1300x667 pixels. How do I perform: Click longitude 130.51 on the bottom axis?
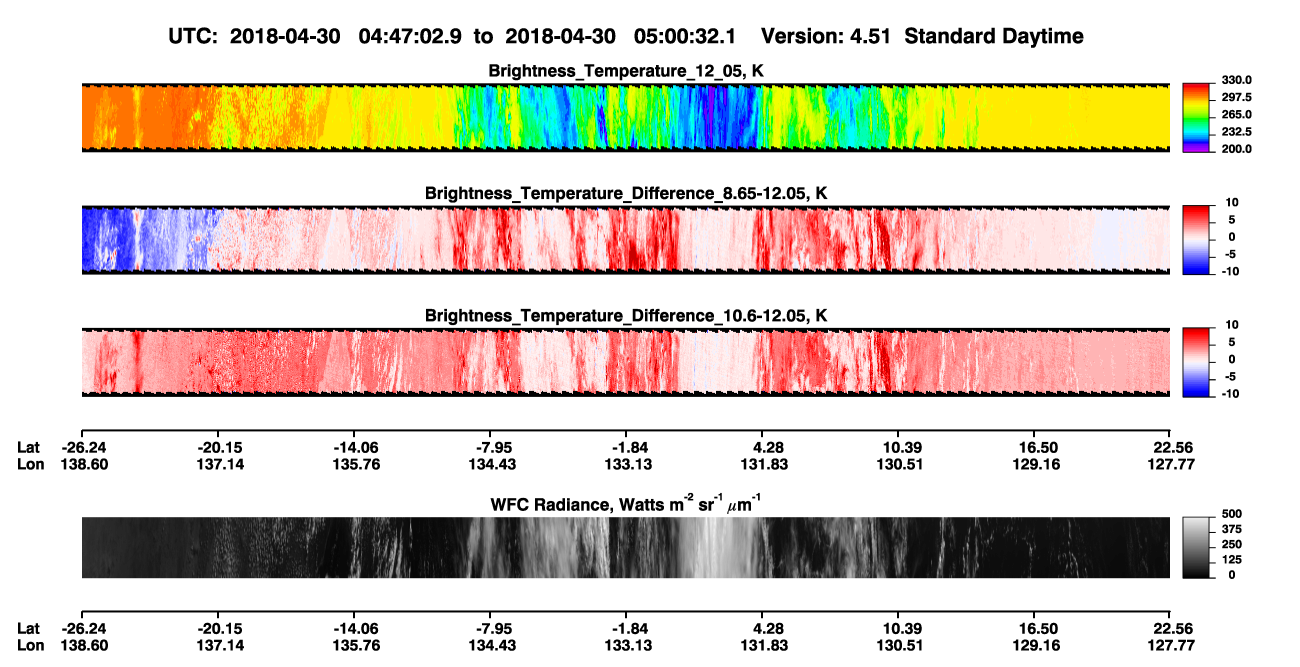click(x=900, y=645)
